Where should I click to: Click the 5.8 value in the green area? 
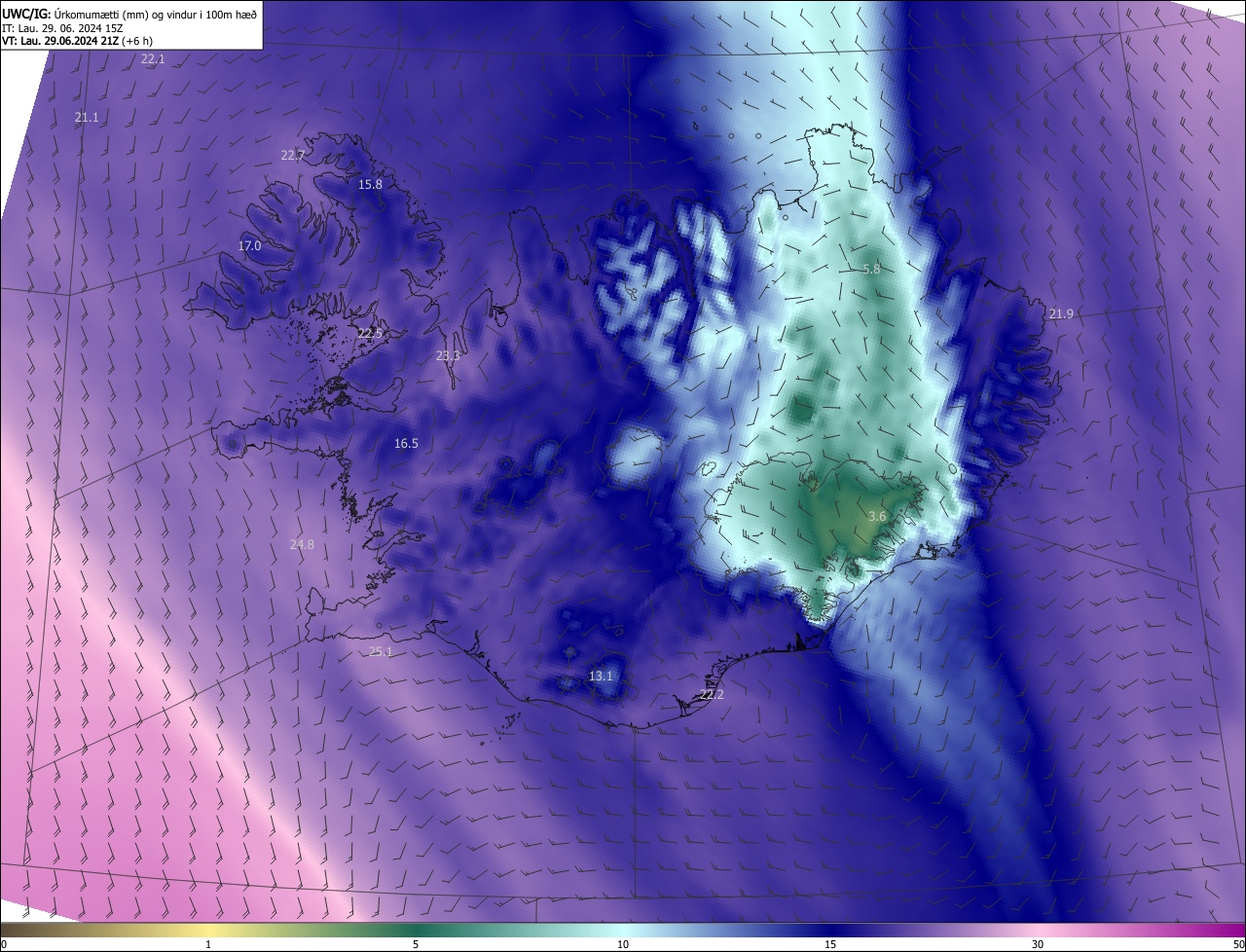click(871, 270)
